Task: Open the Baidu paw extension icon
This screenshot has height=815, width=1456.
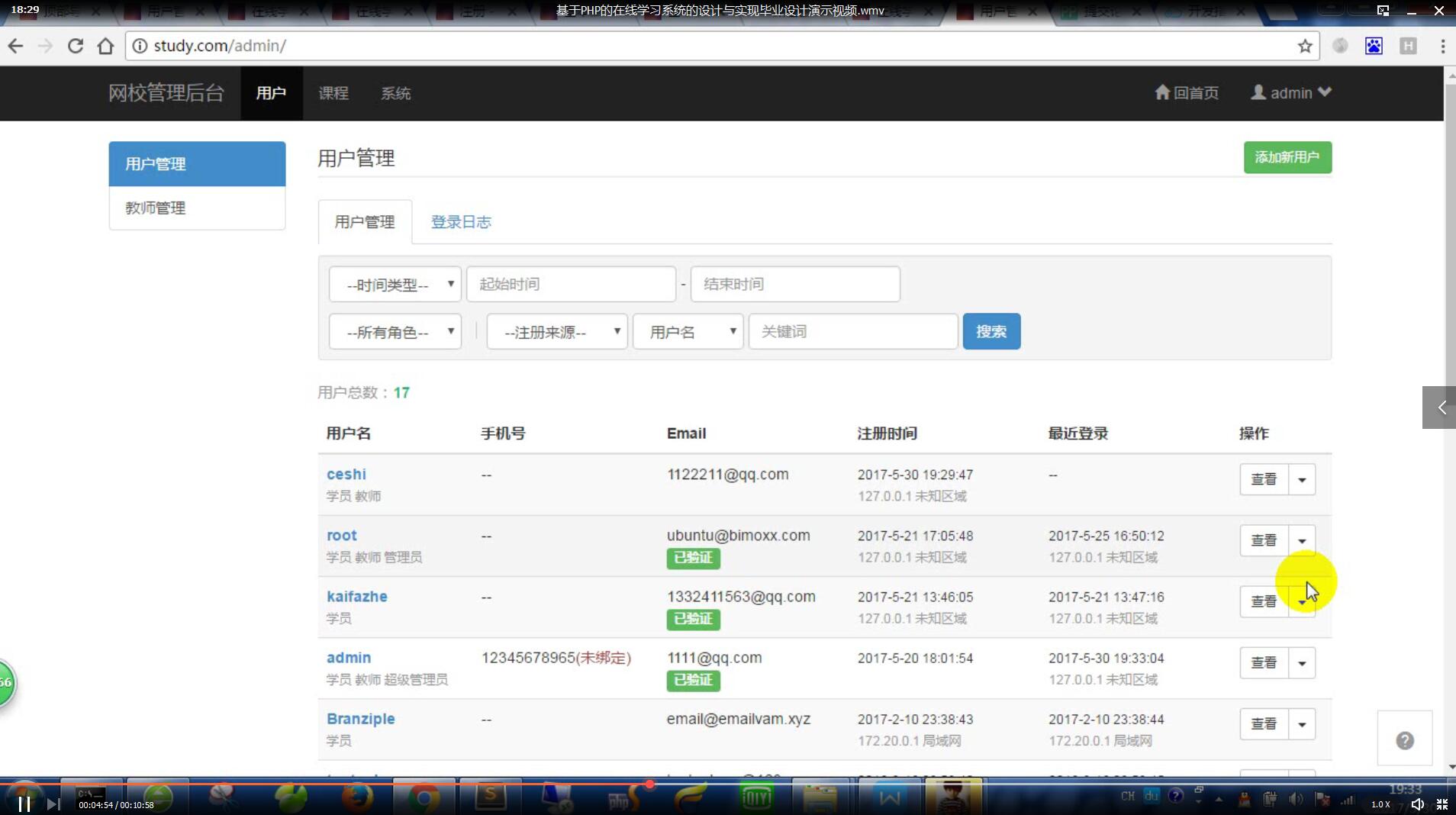Action: click(x=1374, y=46)
